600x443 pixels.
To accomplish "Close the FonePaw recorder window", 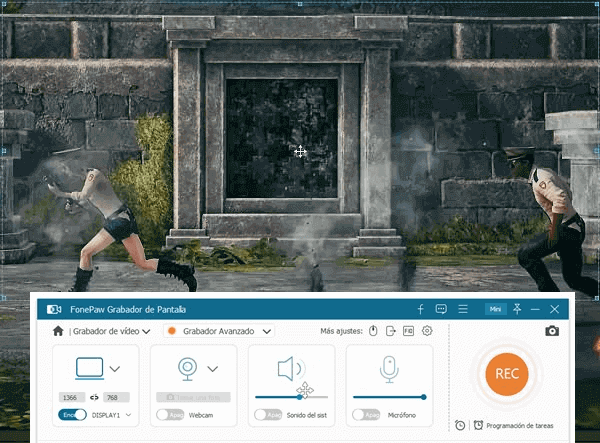I will tap(554, 309).
